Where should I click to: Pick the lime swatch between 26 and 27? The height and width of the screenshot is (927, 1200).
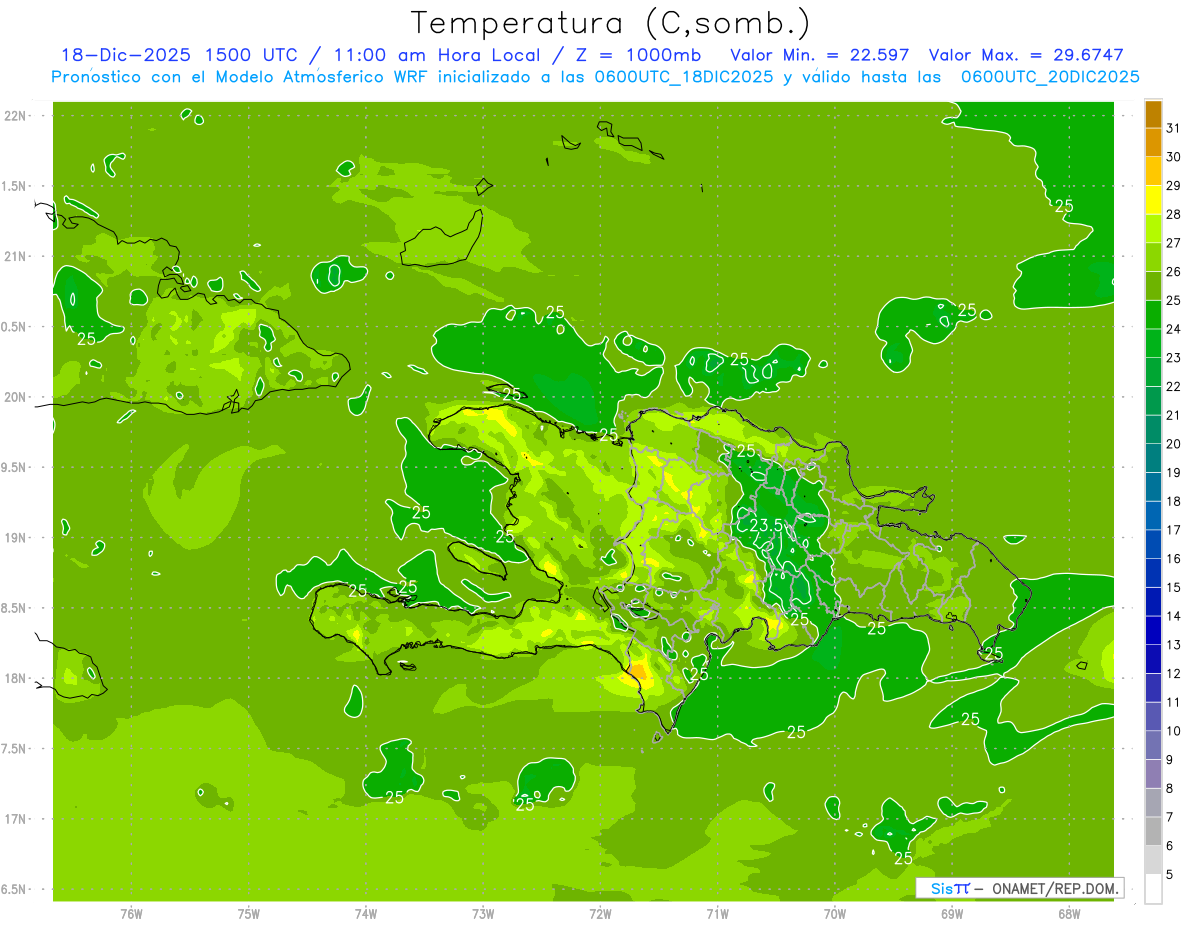[1153, 258]
